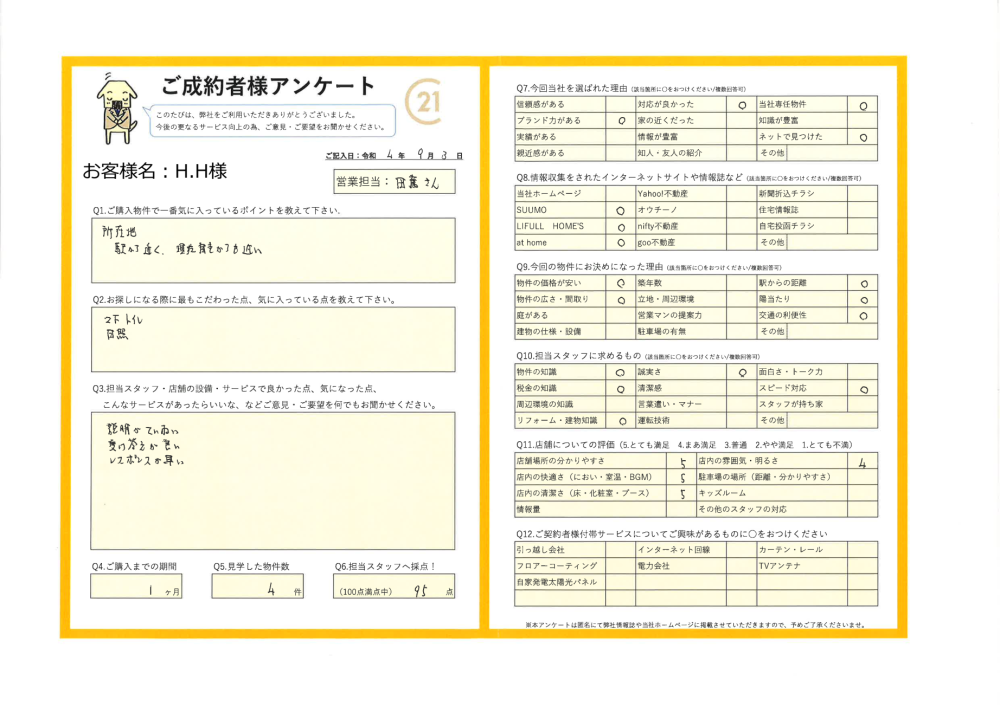The height and width of the screenshot is (706, 1000).
Task: Check the 物件の価格が安い circle cell
Action: [x=620, y=283]
